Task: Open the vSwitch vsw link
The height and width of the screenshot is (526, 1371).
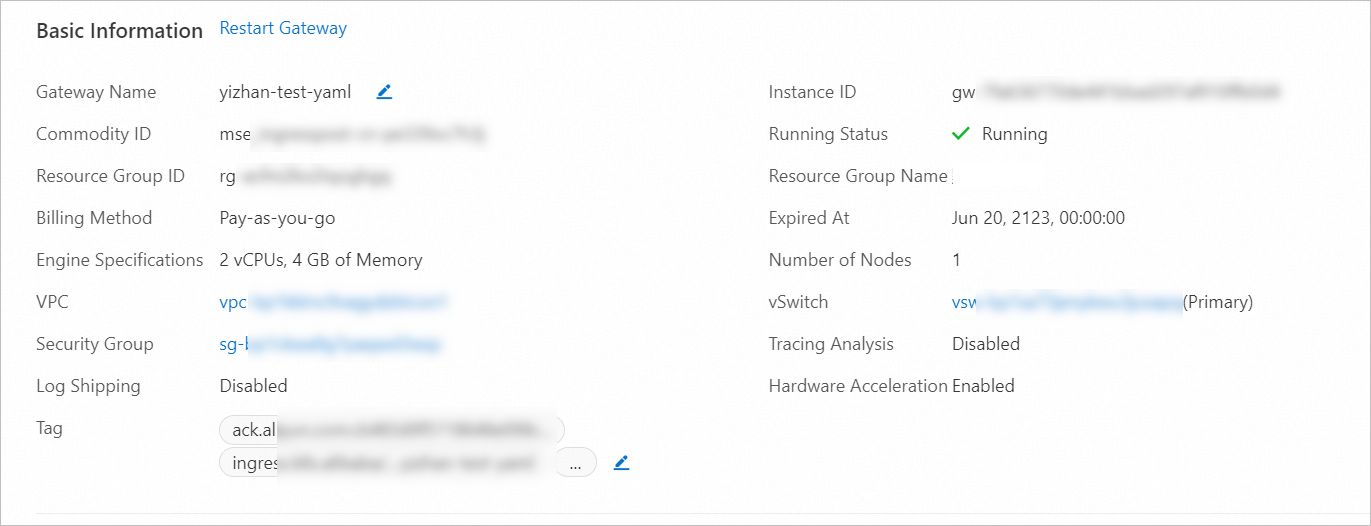Action: 1067,302
